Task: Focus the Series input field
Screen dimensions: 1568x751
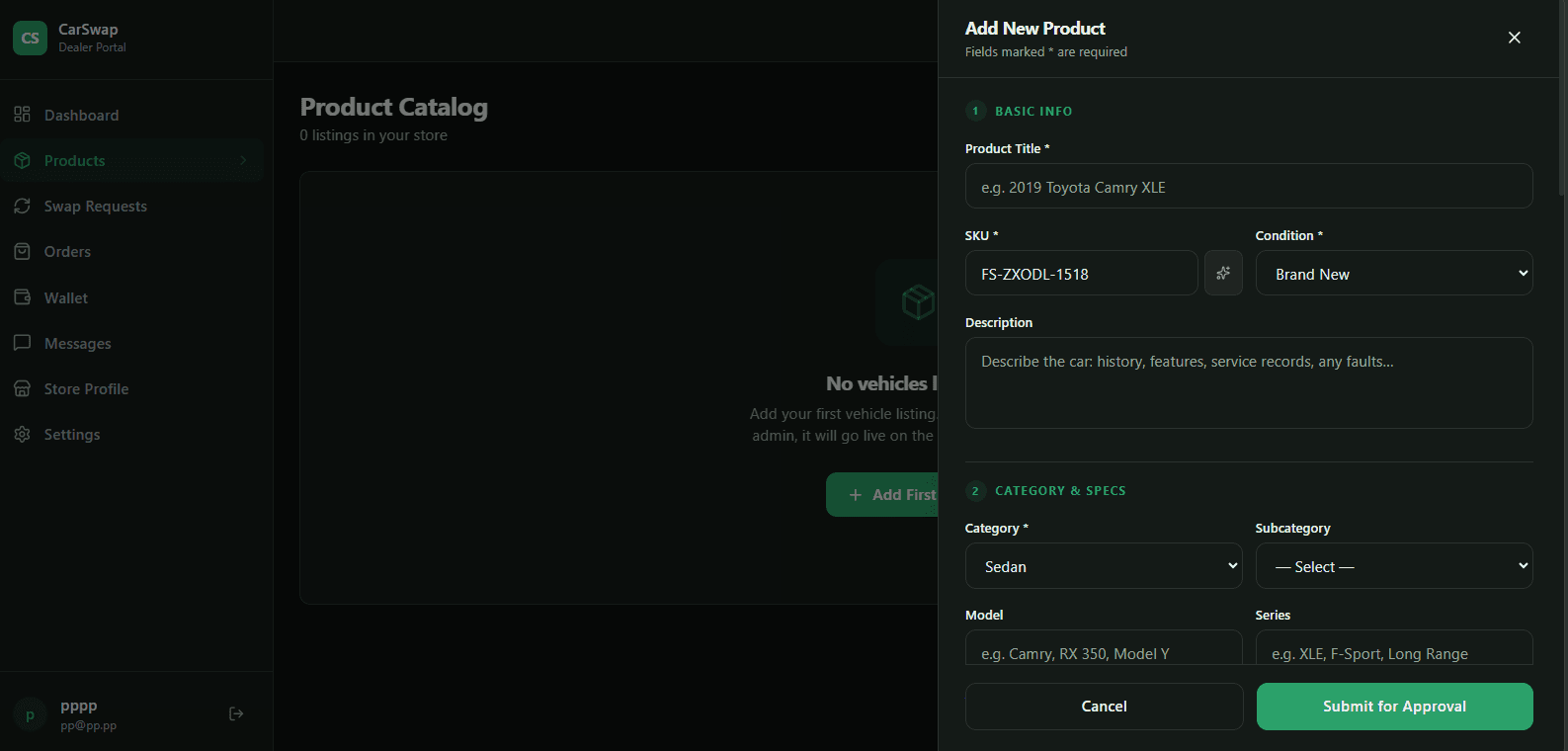Action: pos(1394,648)
